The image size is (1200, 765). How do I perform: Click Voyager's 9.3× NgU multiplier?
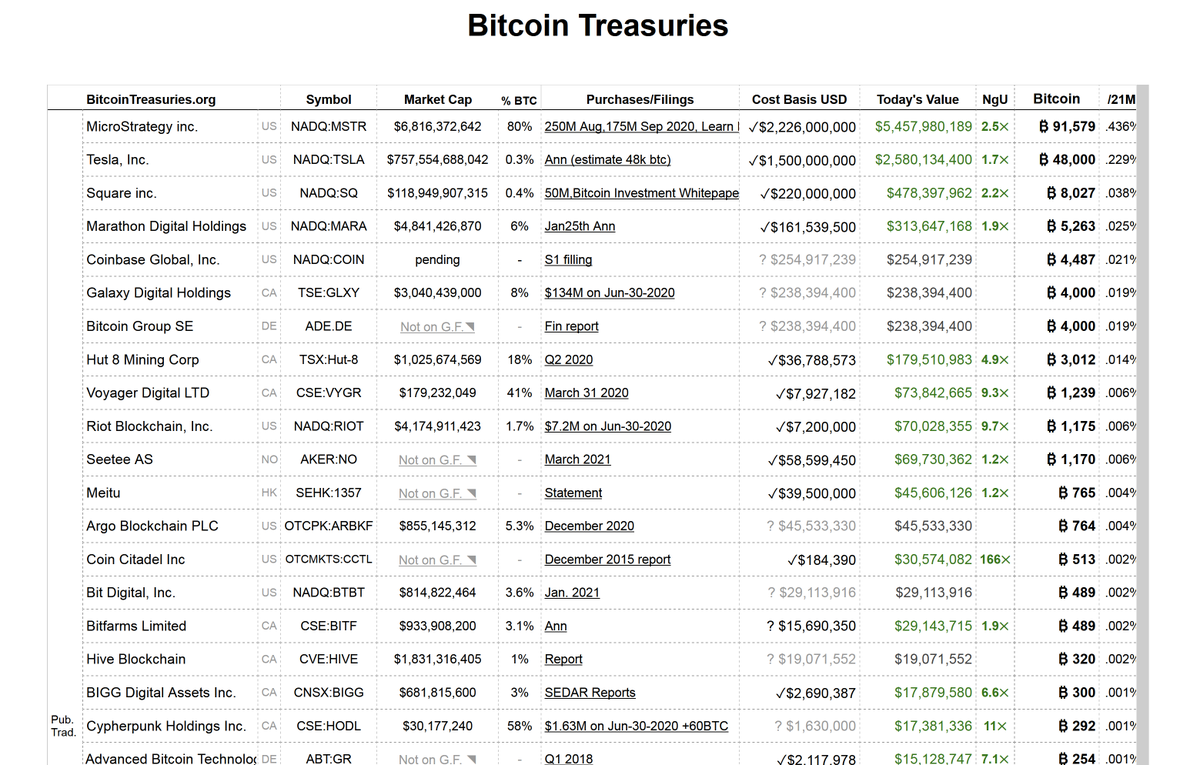click(995, 393)
